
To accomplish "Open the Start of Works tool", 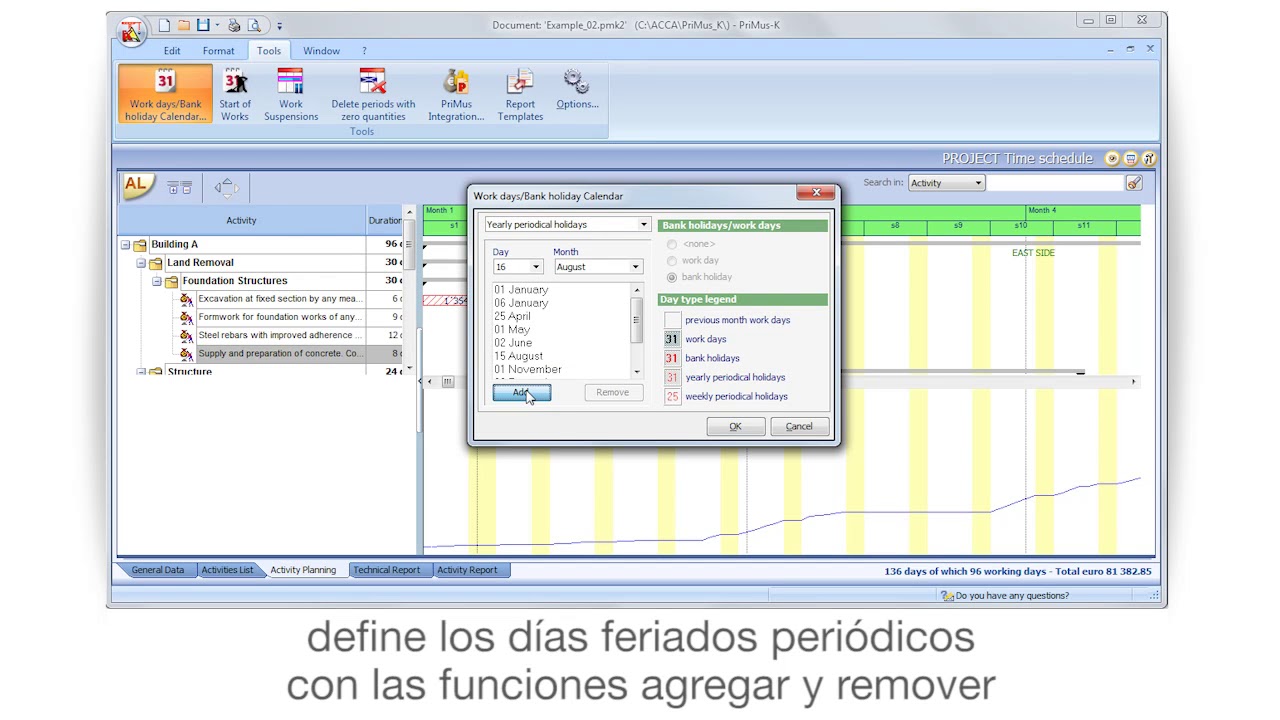I will [235, 95].
